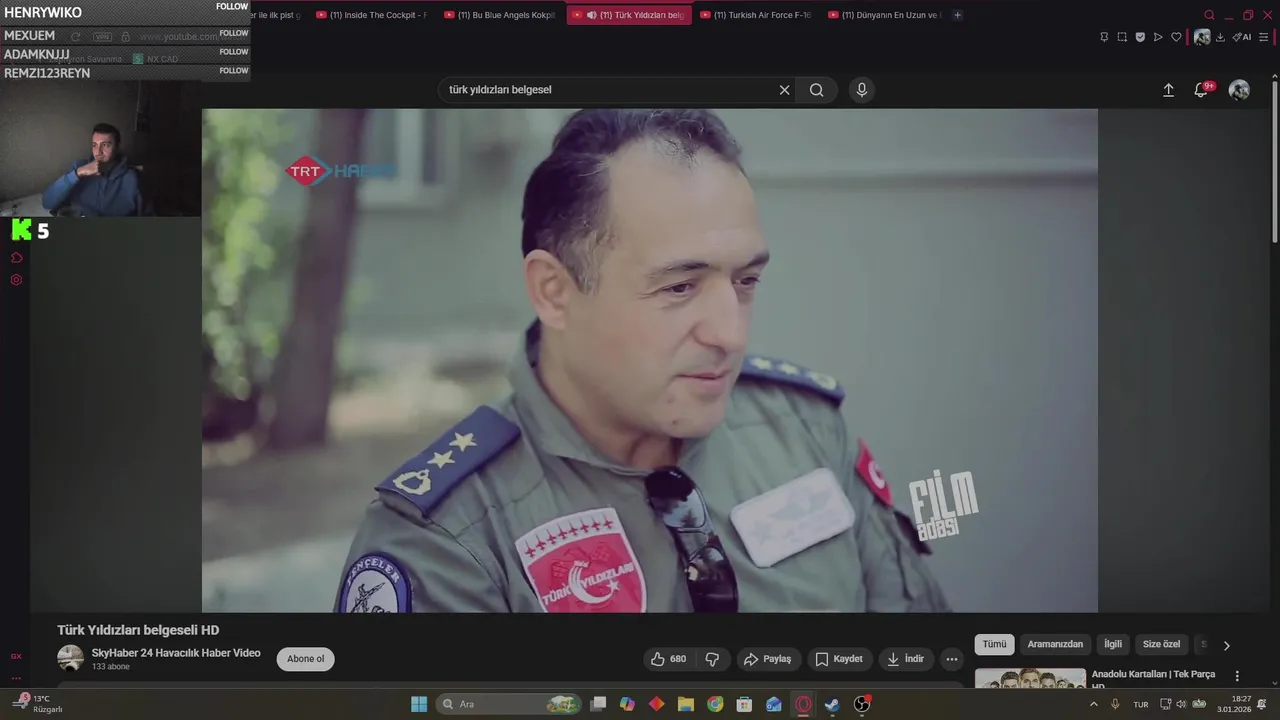Select the İlgili filter chip

point(1113,645)
